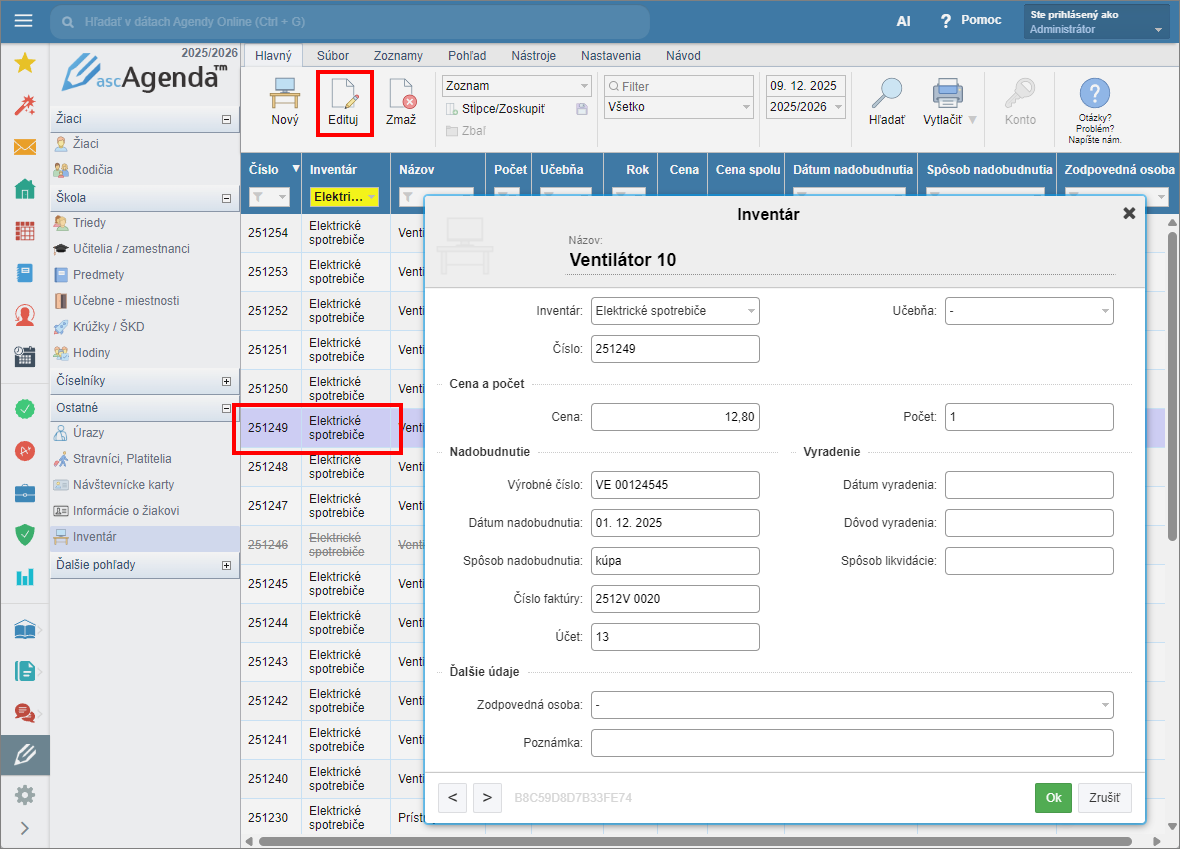Screen dimensions: 1180x849
Task: Expand the Číselníky section
Action: (227, 381)
